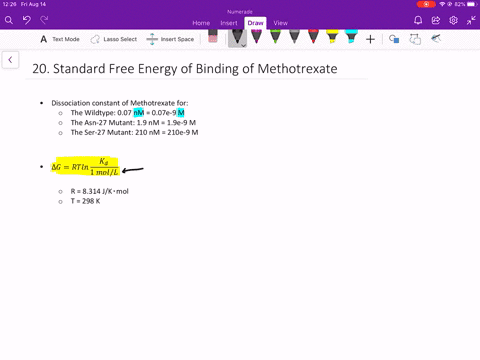Viewport: 480px width, 360px height.
Task: Redo the last undone action
Action: [44, 20]
